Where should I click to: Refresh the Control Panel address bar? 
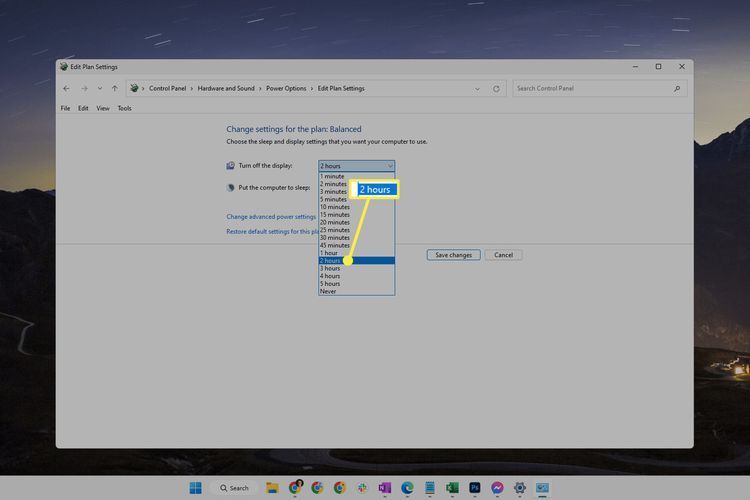click(496, 89)
